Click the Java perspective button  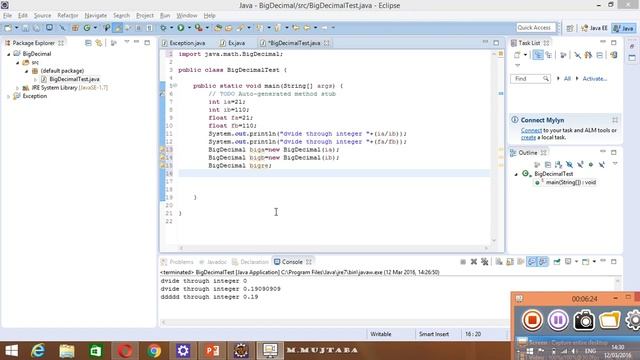[624, 28]
